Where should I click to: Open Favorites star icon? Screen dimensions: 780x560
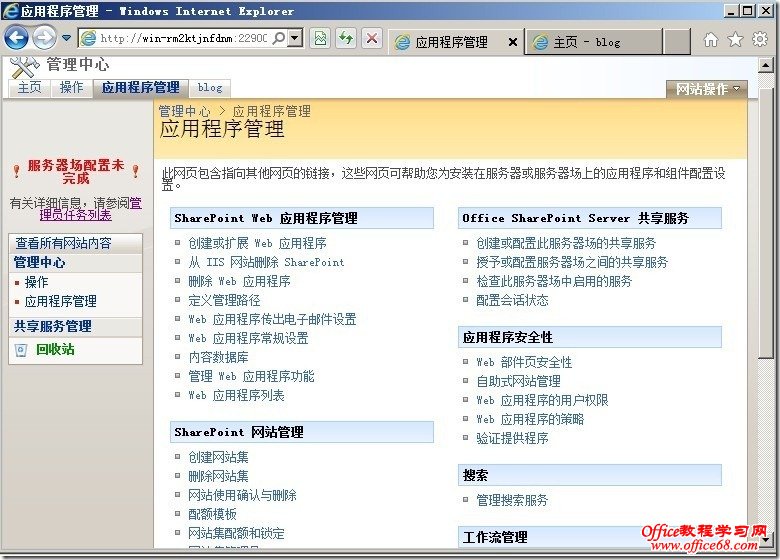point(735,39)
